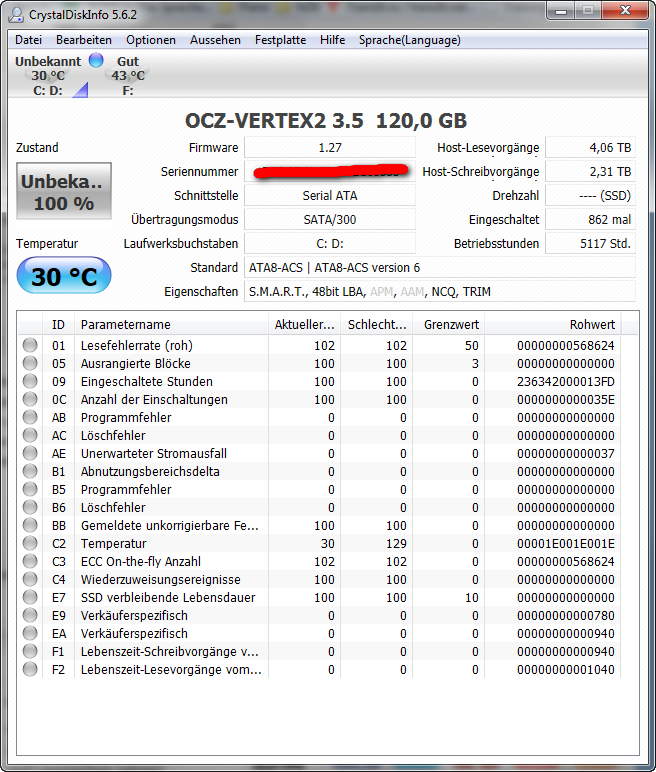Click status orb of E9 Verkäuferspezifisch row

[x=30, y=615]
